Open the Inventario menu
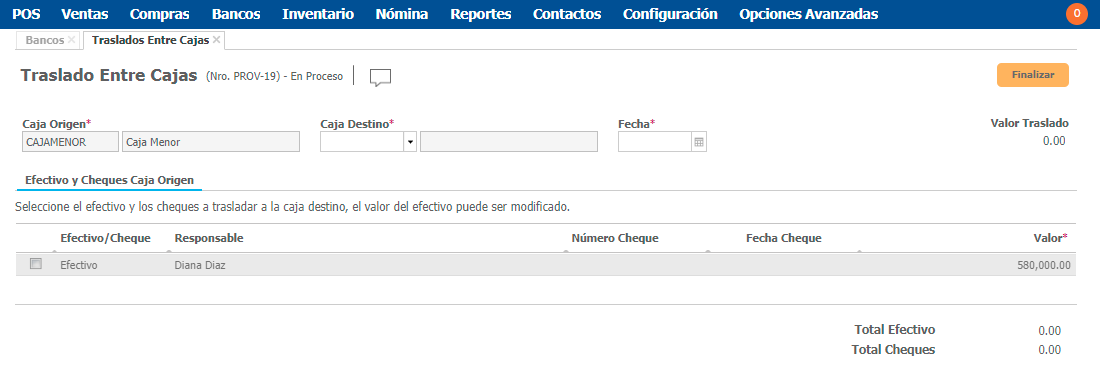 coord(318,14)
